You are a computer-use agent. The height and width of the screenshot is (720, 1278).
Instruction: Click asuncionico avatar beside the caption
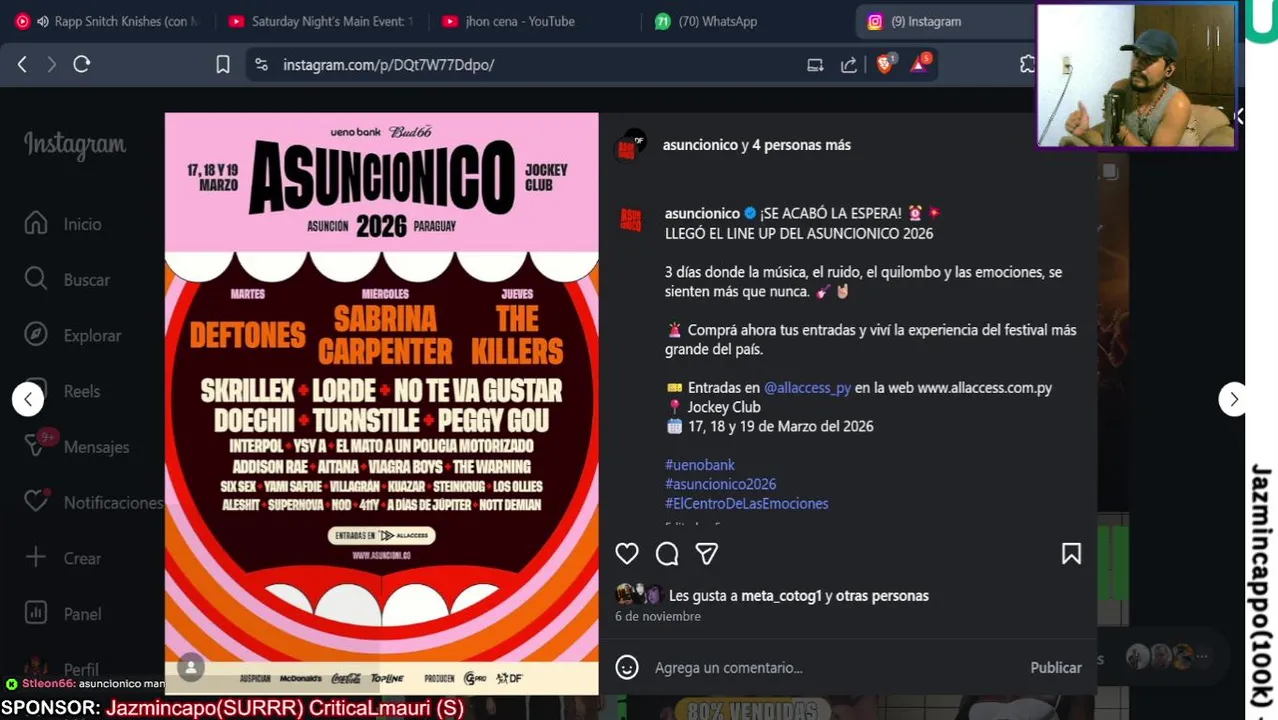[x=630, y=219]
